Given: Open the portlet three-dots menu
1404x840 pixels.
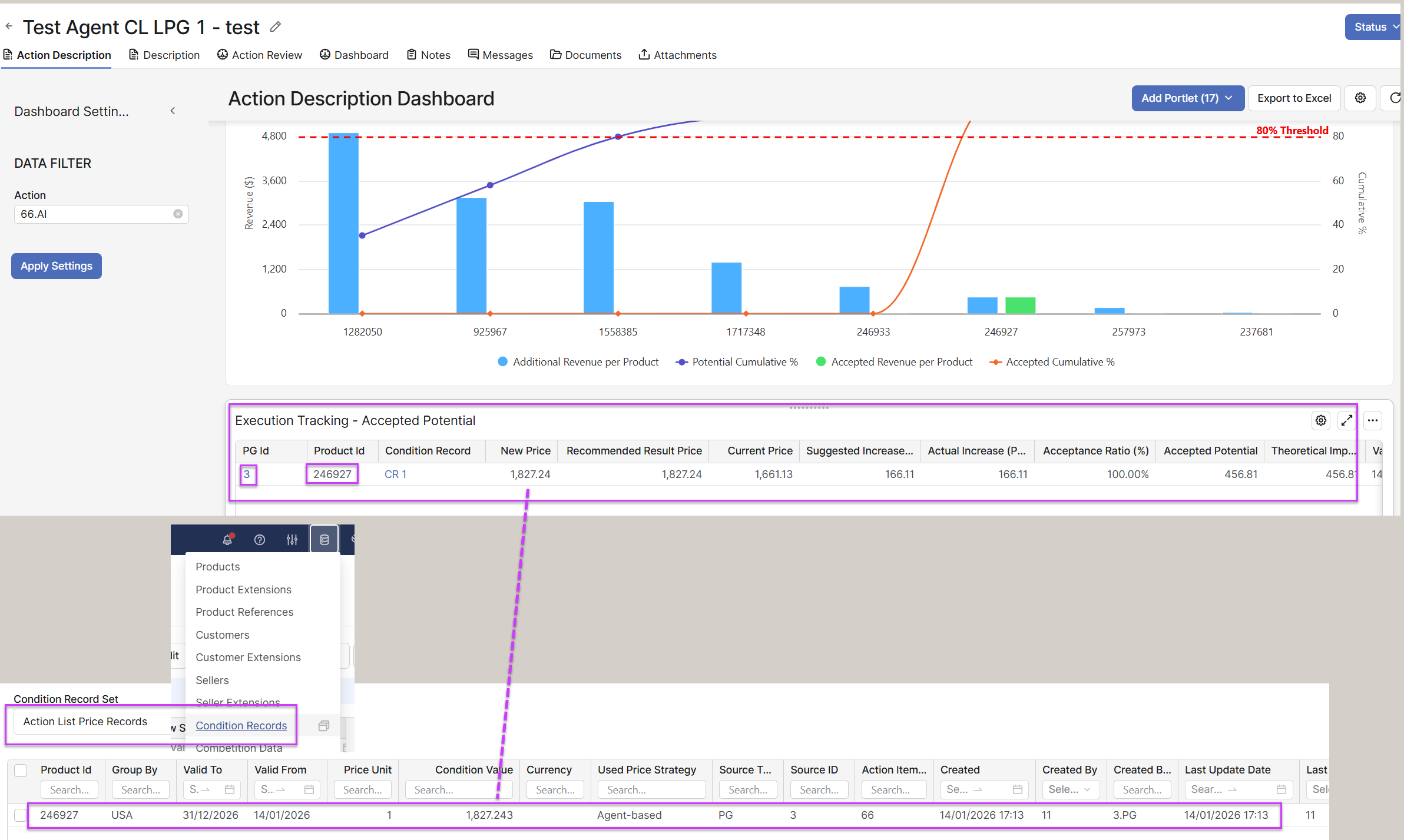Looking at the screenshot, I should [1373, 420].
